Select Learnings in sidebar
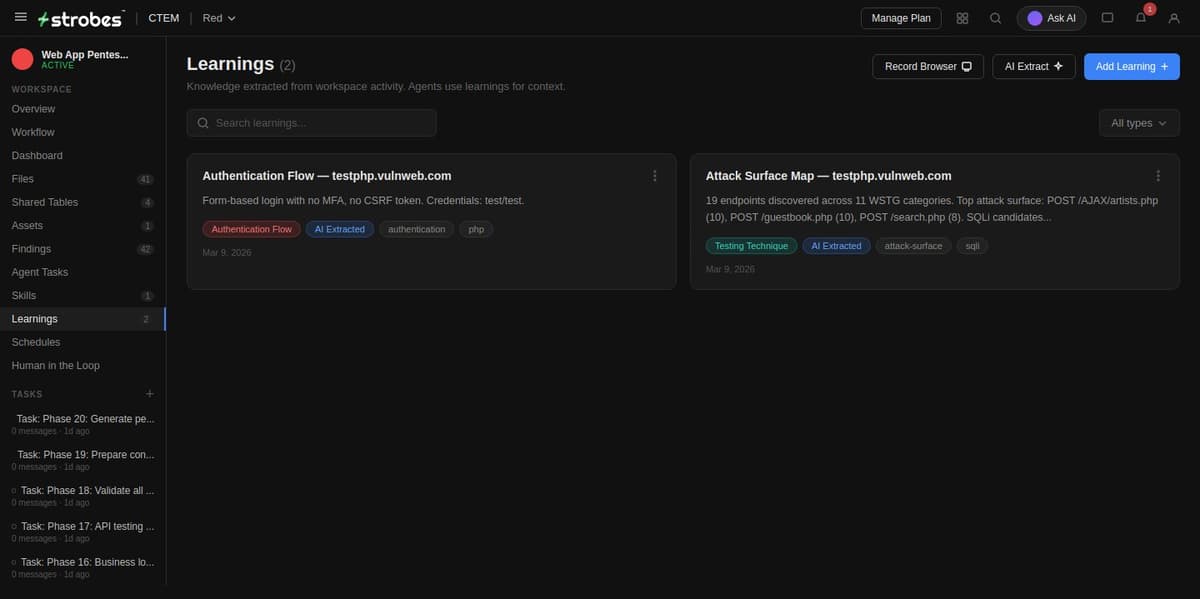The image size is (1200, 599). coord(83,319)
